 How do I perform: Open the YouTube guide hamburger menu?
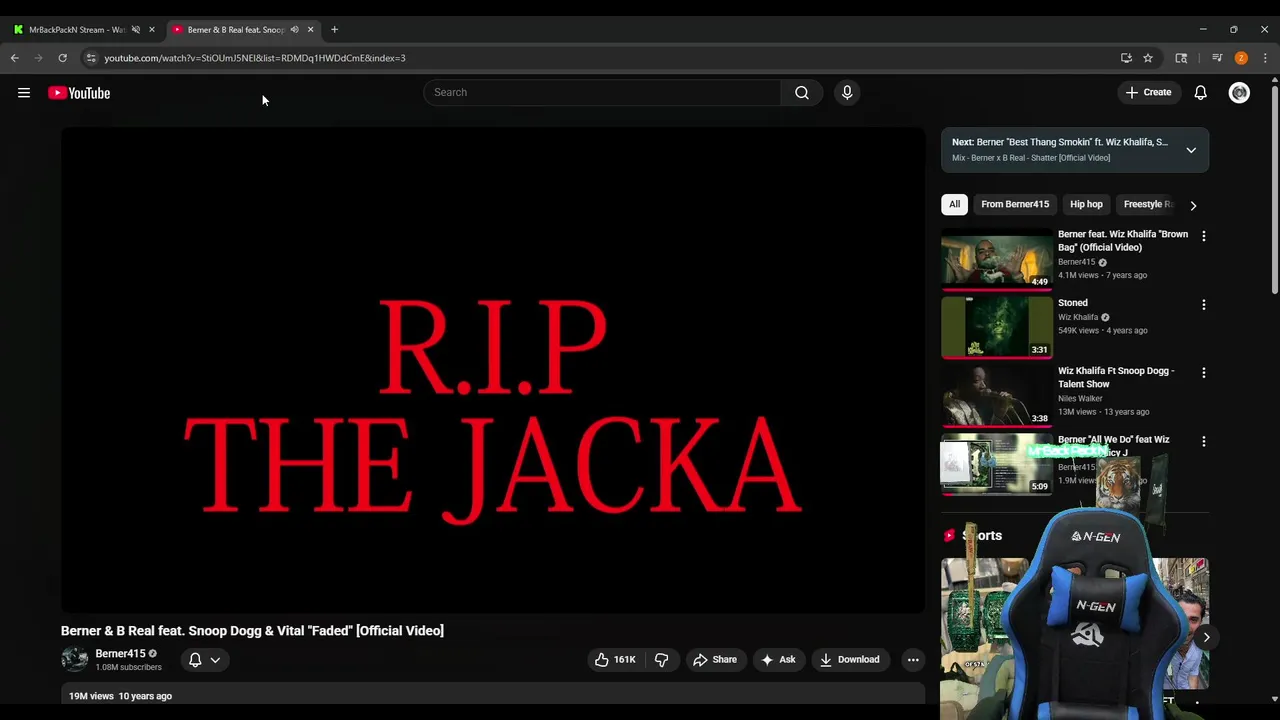(24, 93)
